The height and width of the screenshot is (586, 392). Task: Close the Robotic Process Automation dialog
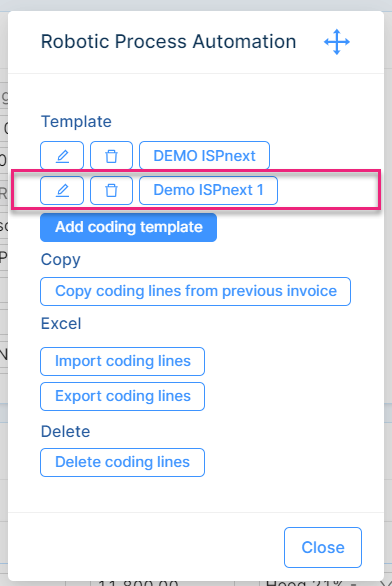click(323, 548)
